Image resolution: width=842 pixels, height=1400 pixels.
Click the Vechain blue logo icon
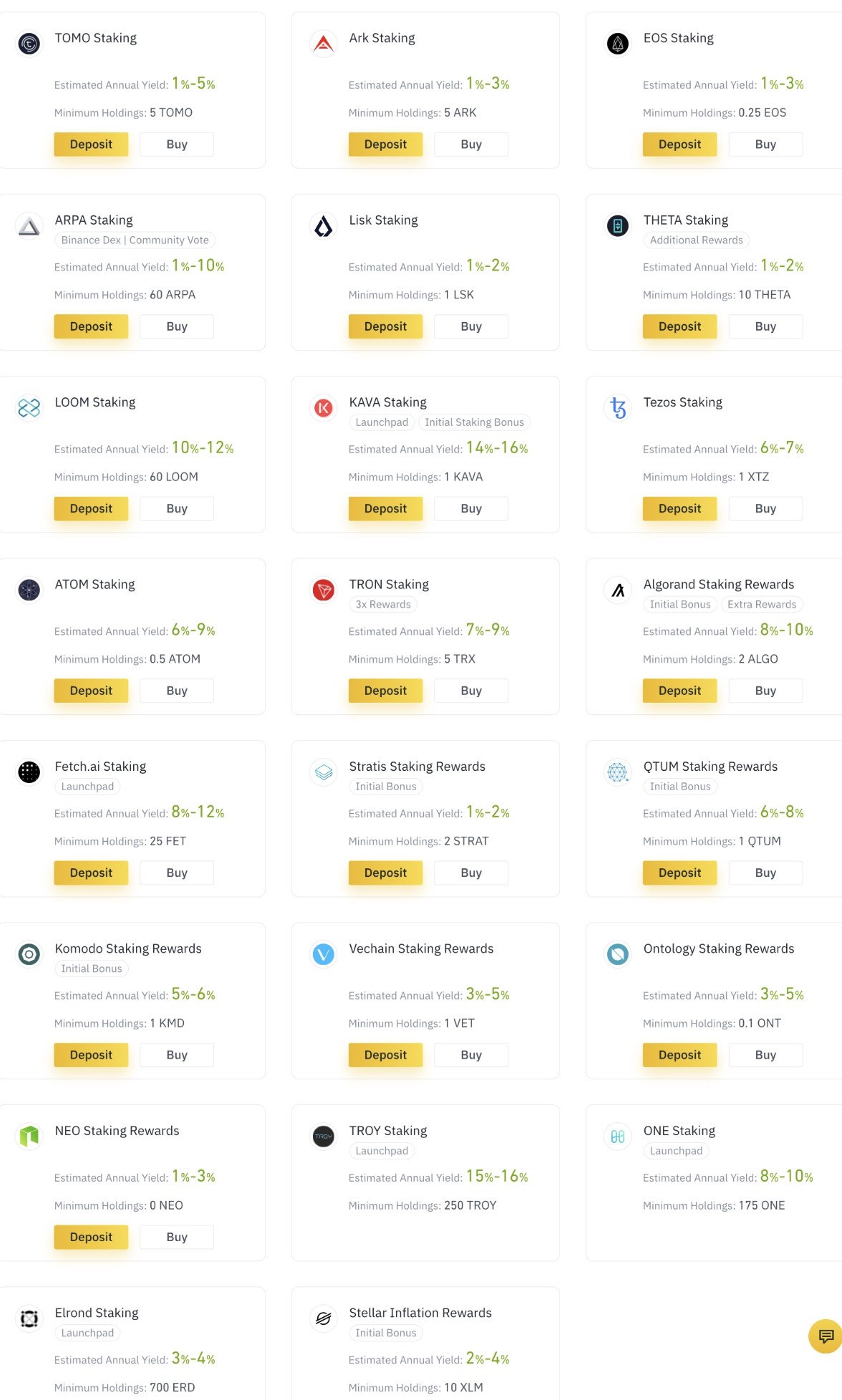[x=324, y=954]
